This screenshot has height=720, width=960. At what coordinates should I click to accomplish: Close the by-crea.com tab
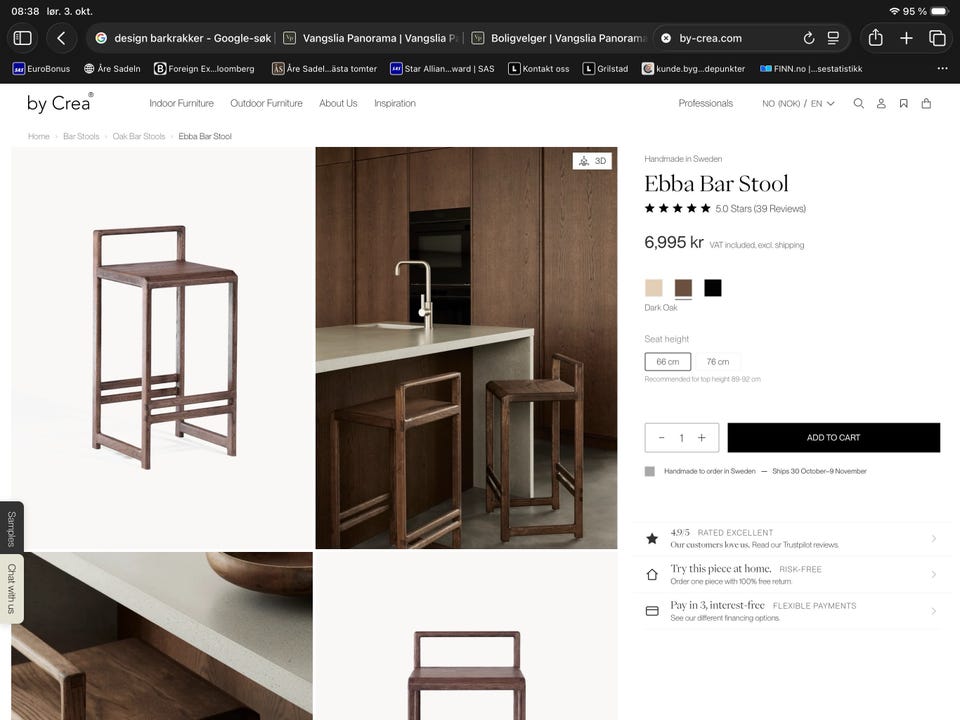click(666, 38)
